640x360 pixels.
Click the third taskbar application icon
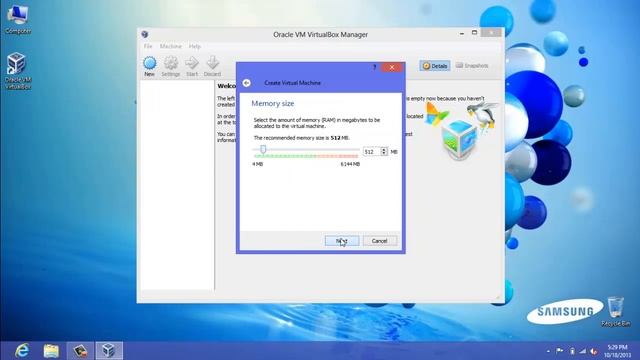pyautogui.click(x=80, y=351)
